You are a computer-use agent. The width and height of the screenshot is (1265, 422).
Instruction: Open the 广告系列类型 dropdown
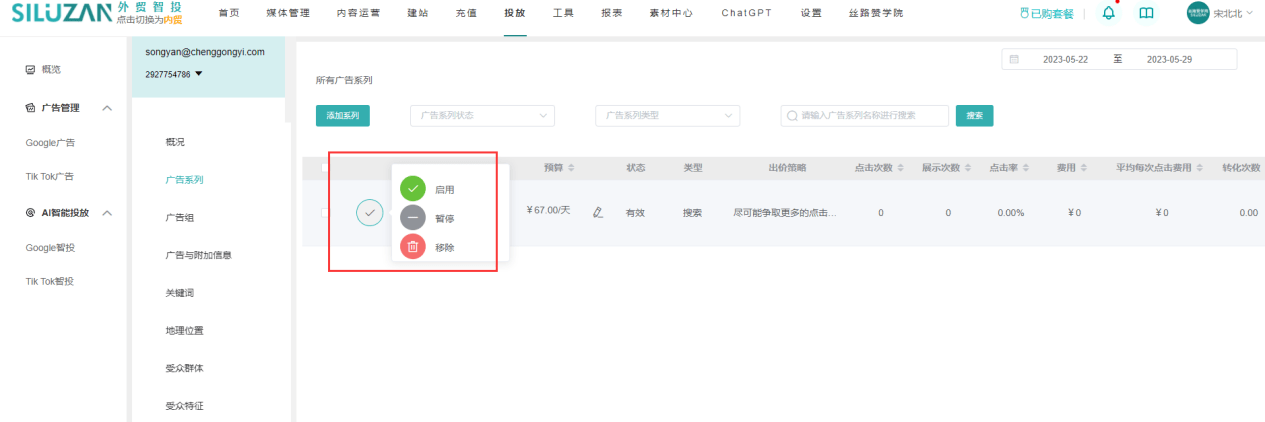(667, 116)
